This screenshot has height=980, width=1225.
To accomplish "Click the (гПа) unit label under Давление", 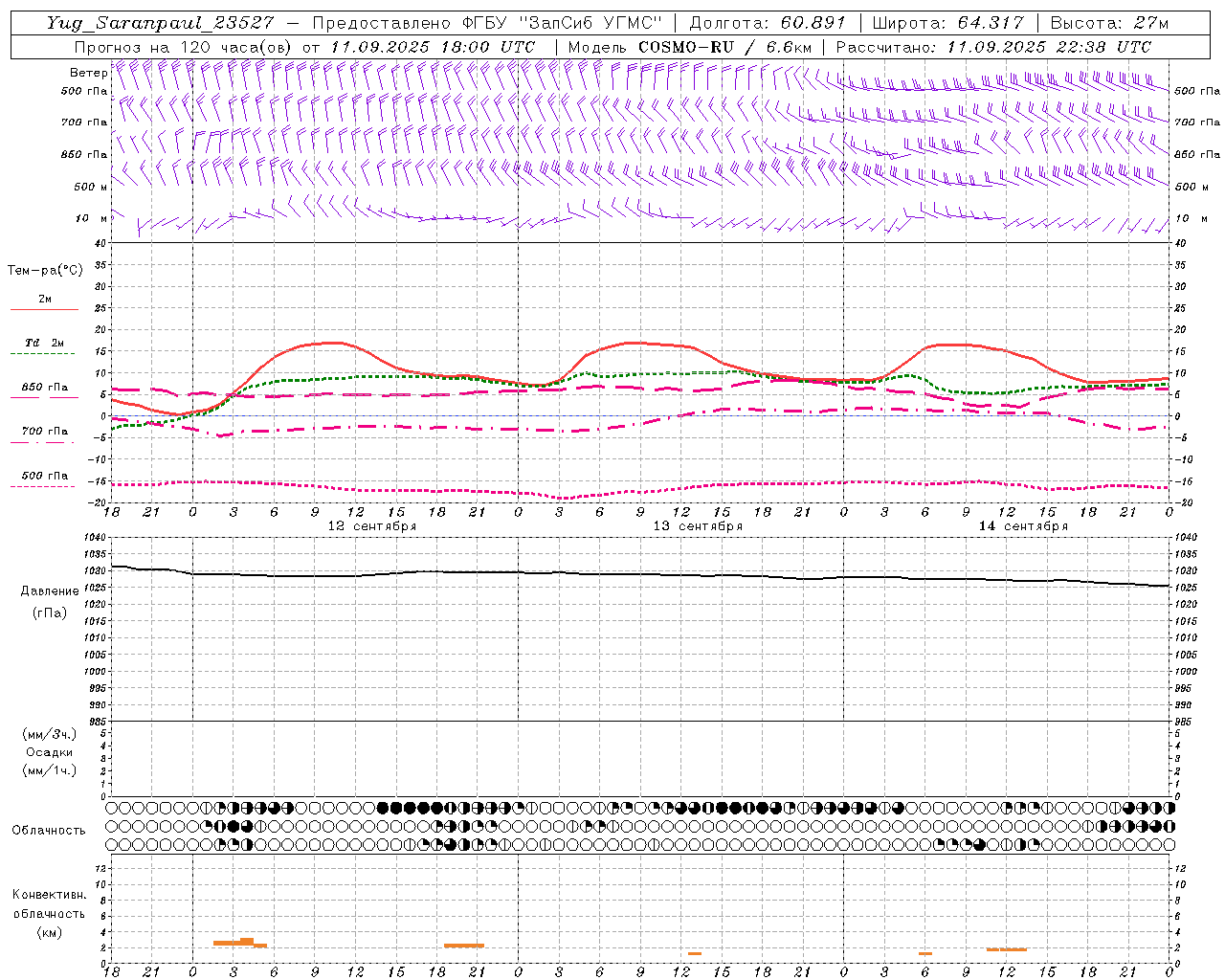I will 50,612.
